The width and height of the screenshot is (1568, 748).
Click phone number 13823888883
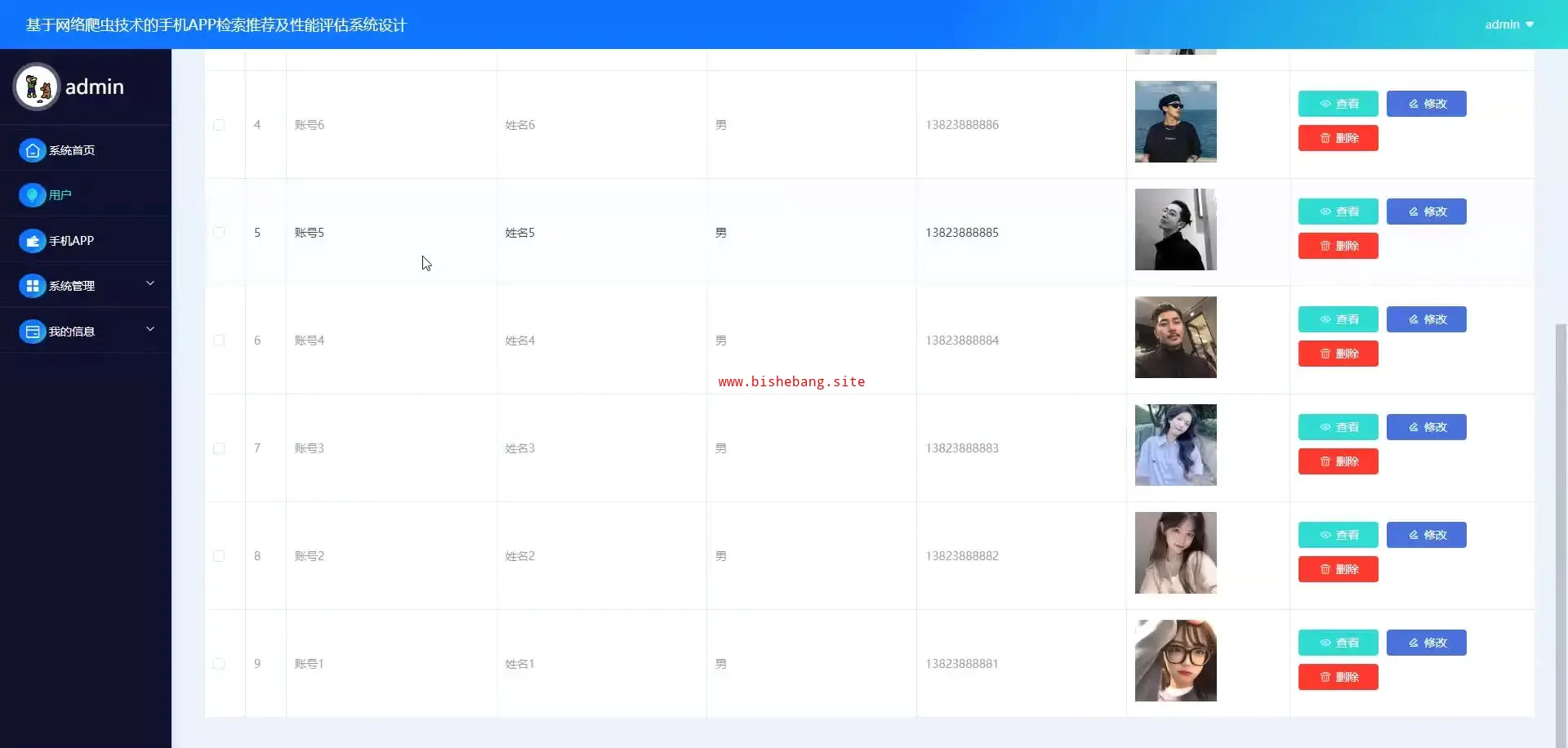click(x=962, y=448)
